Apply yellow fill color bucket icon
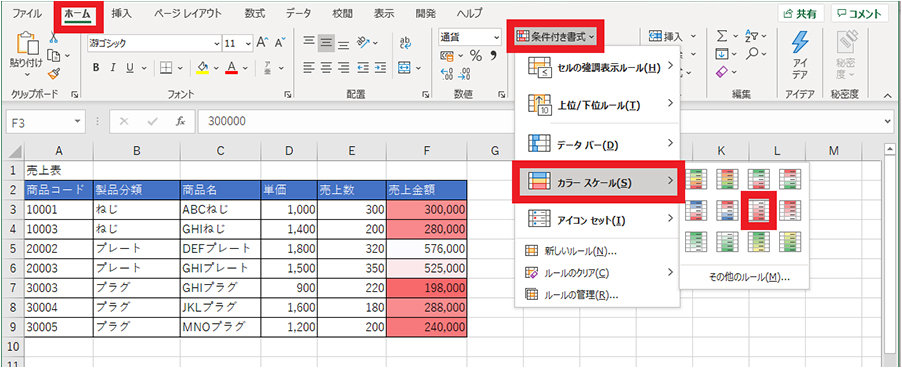 pyautogui.click(x=202, y=68)
